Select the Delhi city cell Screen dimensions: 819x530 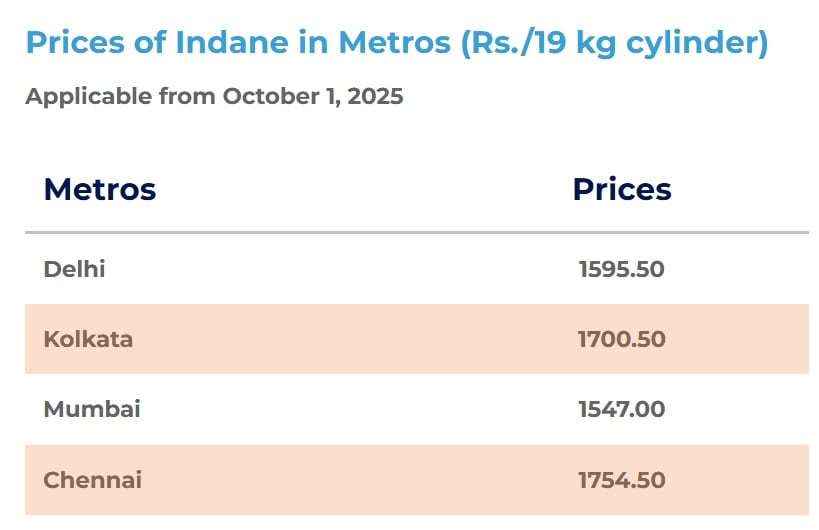pyautogui.click(x=74, y=269)
